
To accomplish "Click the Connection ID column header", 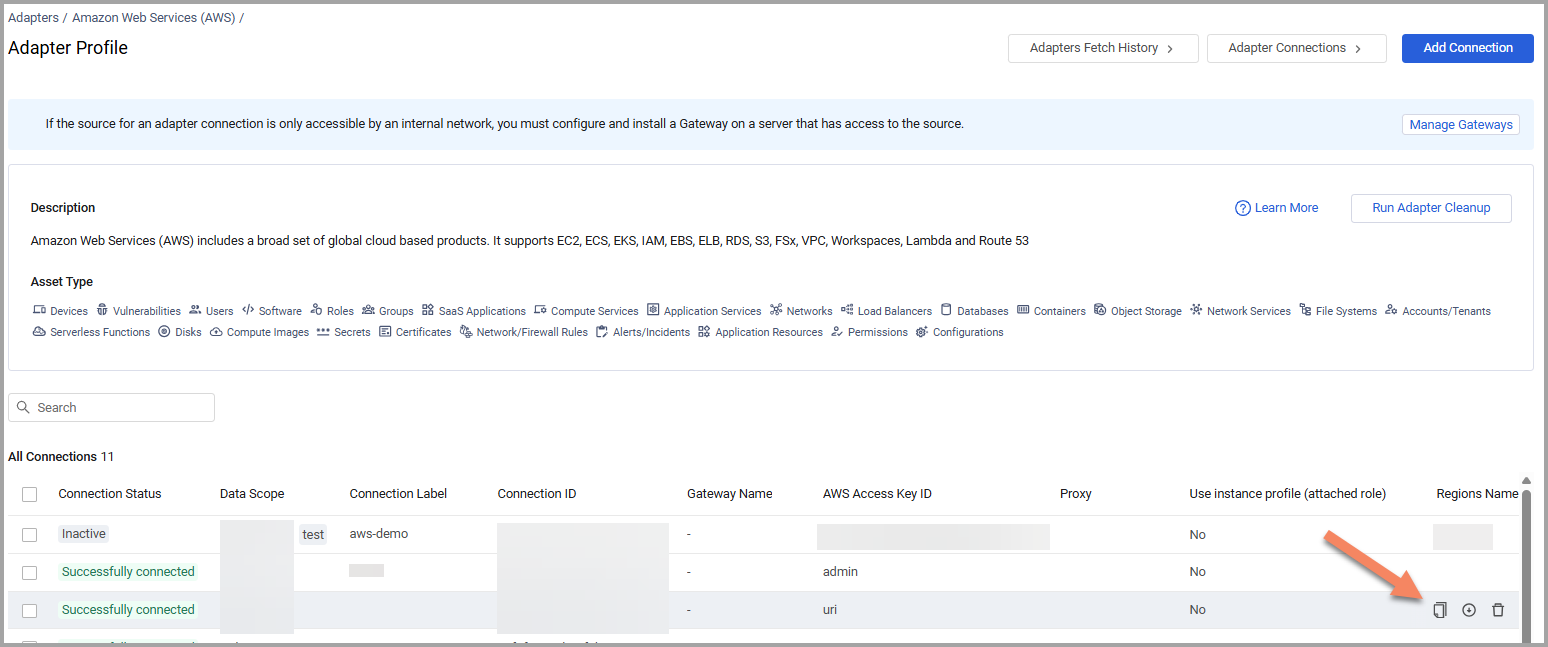I will (537, 494).
